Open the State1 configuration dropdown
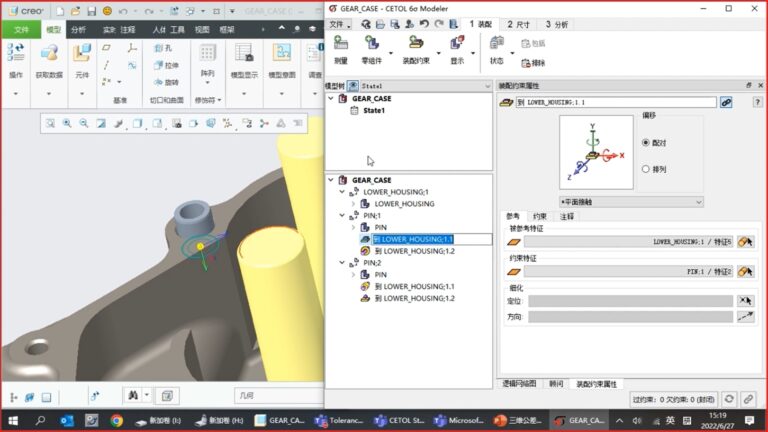Screen dimensions: 768x432 426,86
